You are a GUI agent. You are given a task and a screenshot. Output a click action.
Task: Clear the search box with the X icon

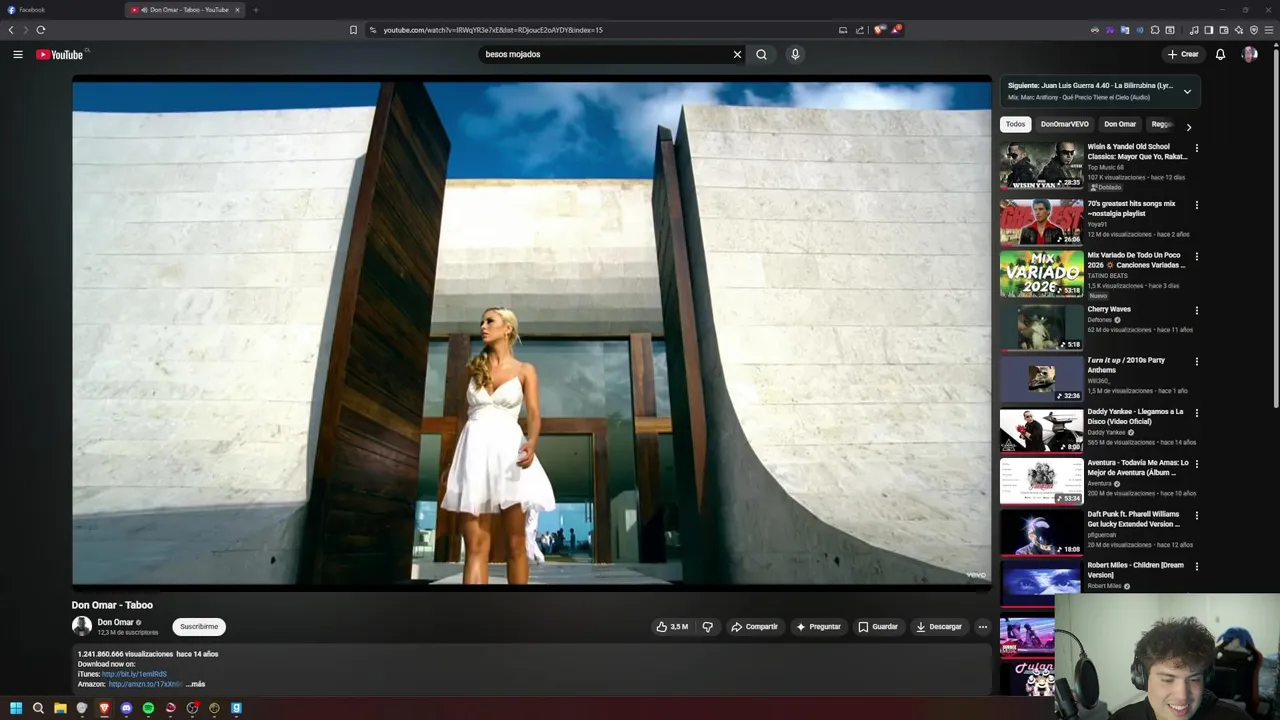(738, 54)
